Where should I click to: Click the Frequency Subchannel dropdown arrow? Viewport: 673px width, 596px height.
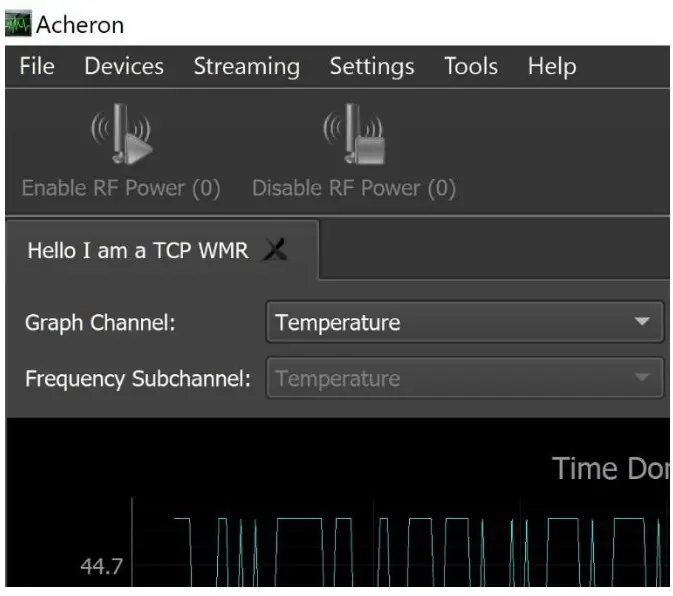642,379
